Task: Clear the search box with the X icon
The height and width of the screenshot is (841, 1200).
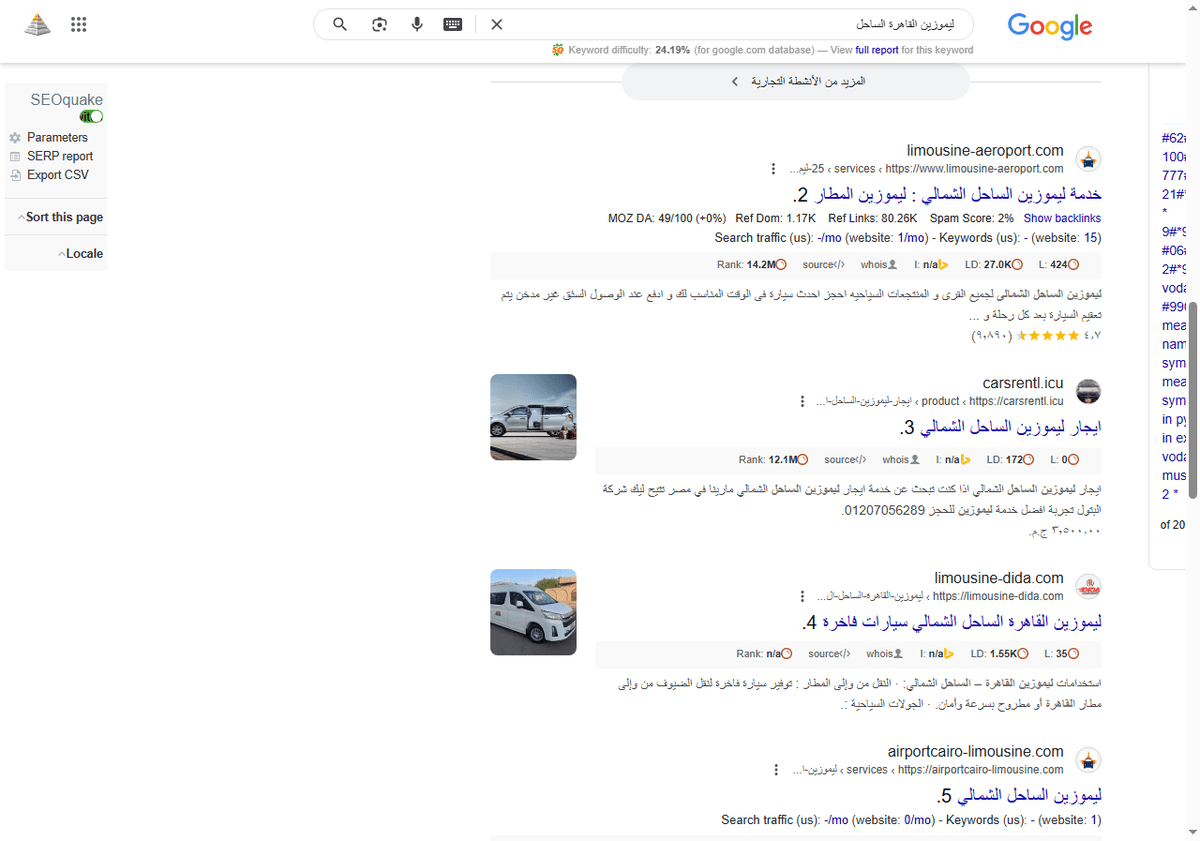Action: [x=497, y=24]
